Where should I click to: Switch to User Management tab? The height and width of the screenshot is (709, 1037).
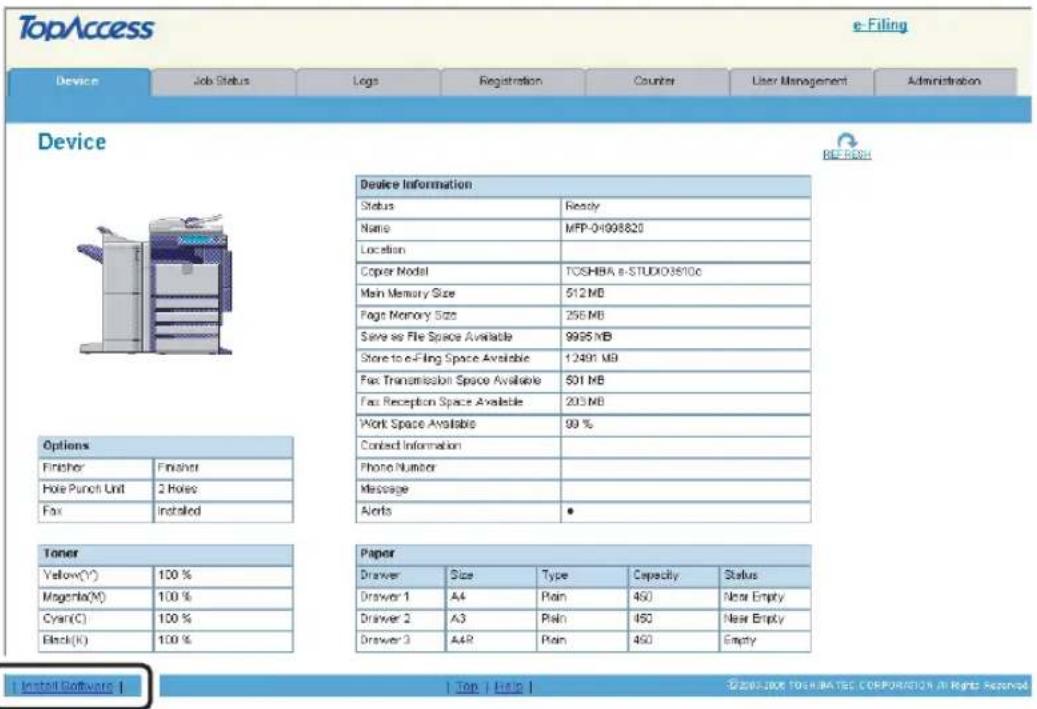coord(800,81)
